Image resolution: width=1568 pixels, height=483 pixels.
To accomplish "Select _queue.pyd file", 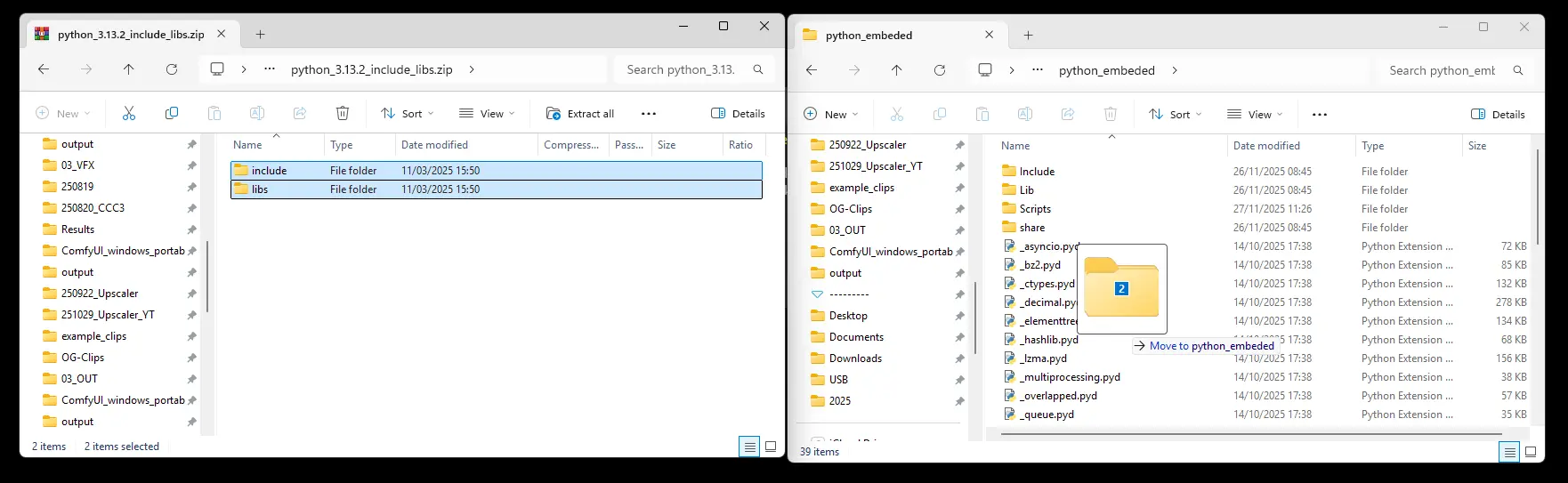I will click(x=1047, y=415).
